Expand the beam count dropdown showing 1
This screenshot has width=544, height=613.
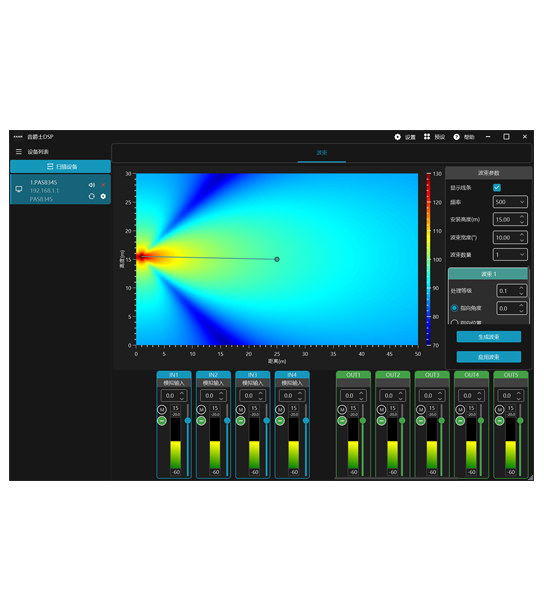click(510, 255)
